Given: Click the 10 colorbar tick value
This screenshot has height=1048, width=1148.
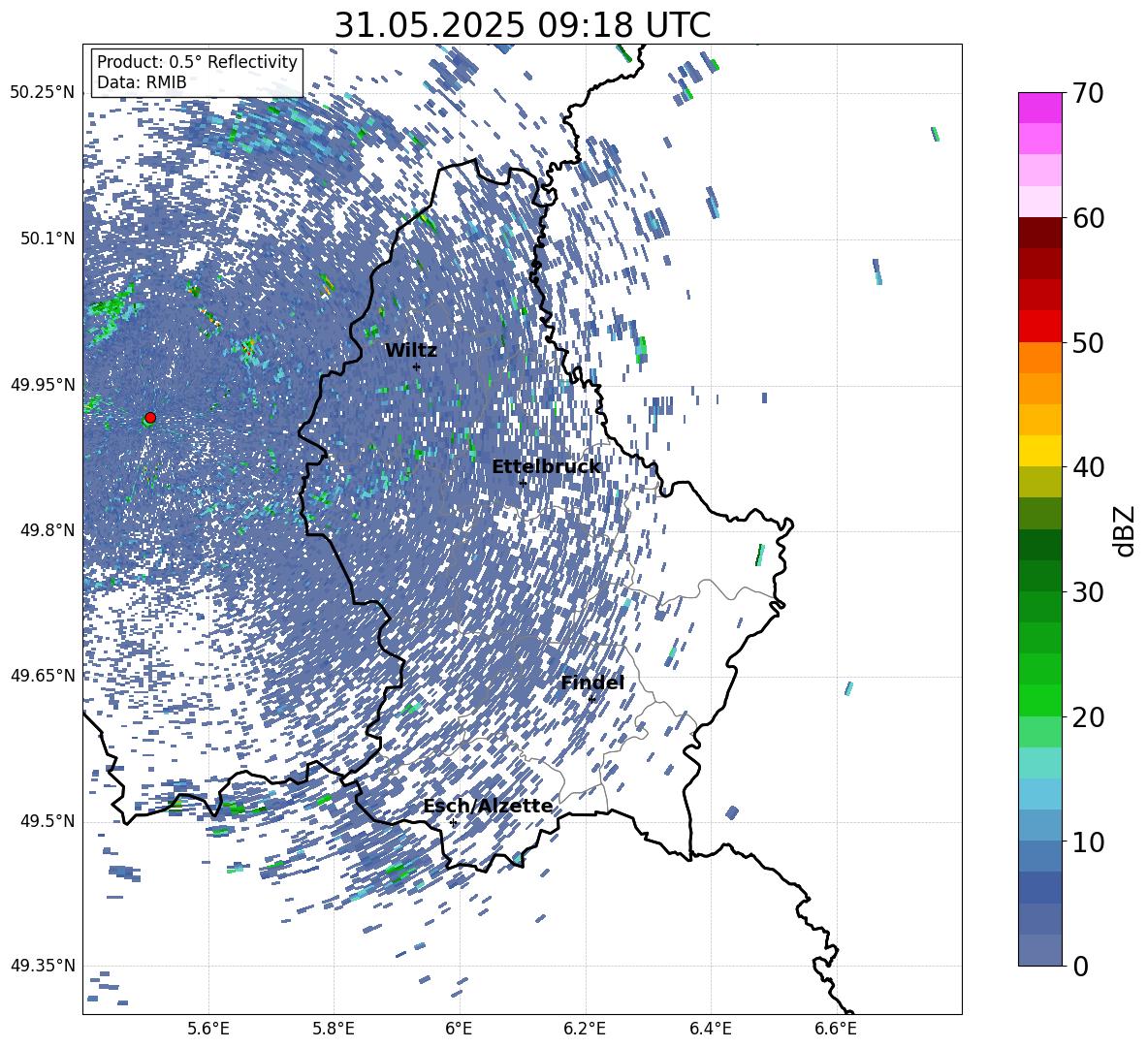Looking at the screenshot, I should click(x=1088, y=842).
